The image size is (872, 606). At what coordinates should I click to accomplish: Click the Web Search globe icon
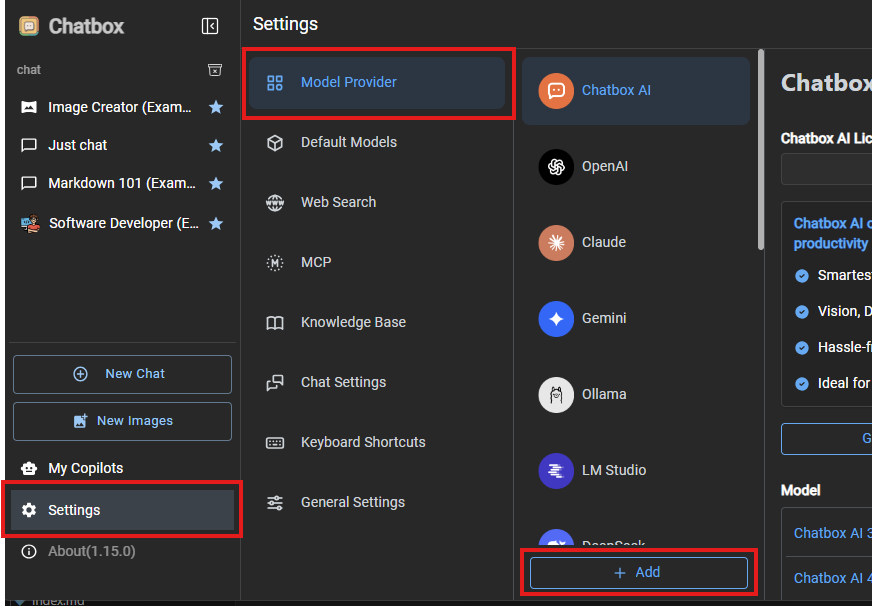click(275, 203)
